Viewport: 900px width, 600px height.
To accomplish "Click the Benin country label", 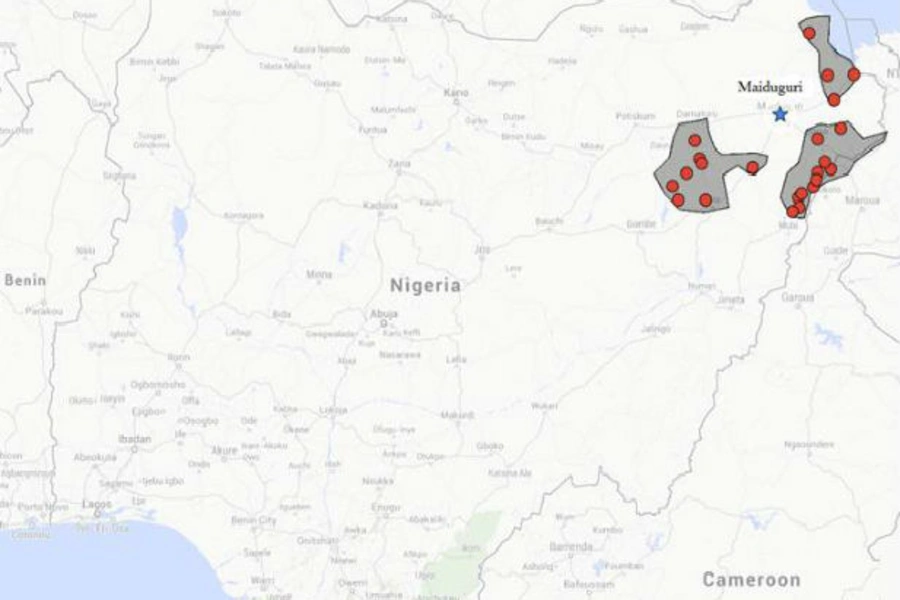I will (x=25, y=280).
